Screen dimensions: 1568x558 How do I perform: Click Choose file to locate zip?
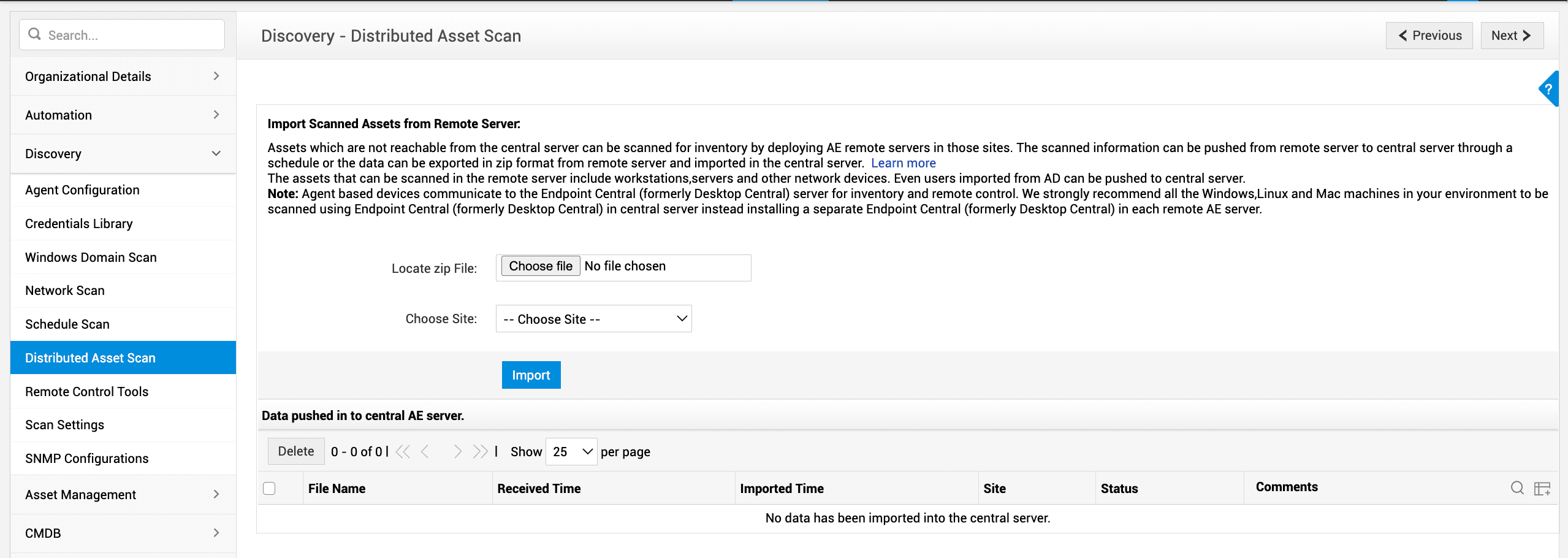540,266
